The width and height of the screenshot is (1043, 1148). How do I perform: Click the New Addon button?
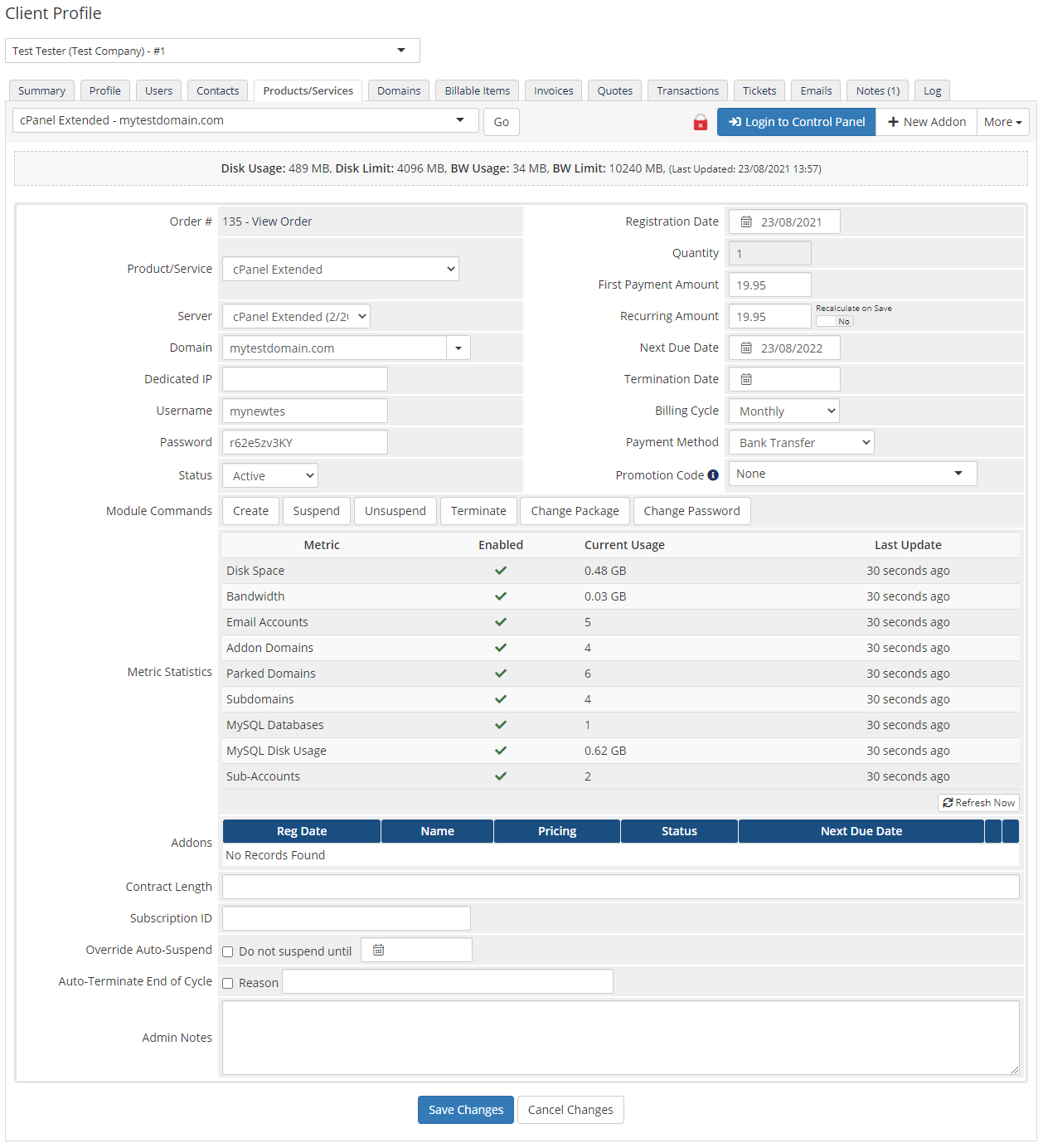coord(926,122)
